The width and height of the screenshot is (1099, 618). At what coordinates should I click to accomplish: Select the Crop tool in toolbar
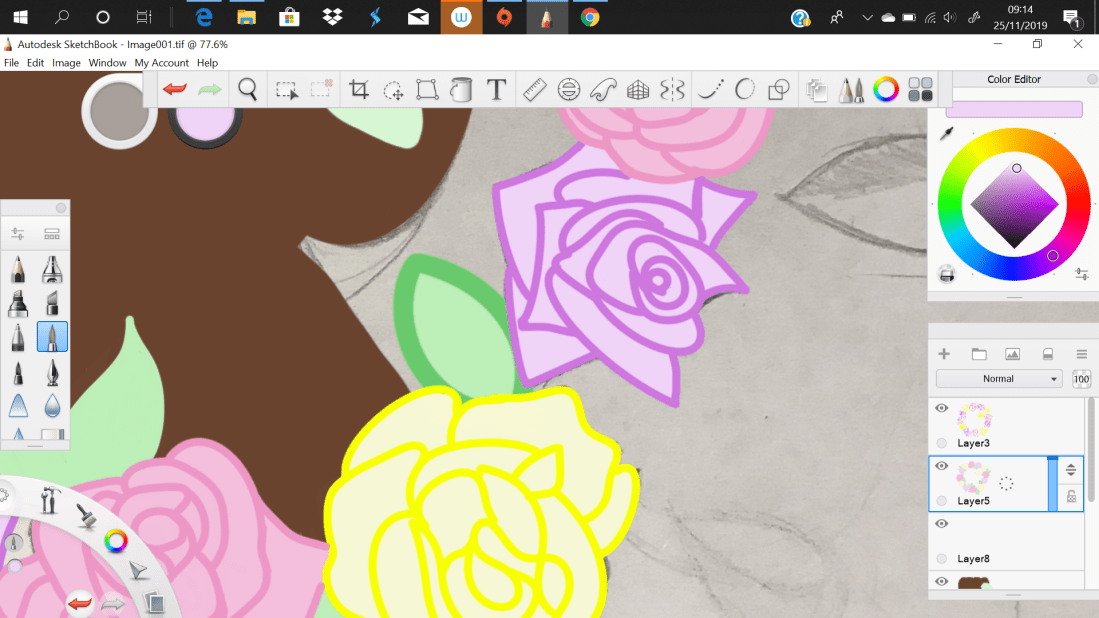coord(359,90)
